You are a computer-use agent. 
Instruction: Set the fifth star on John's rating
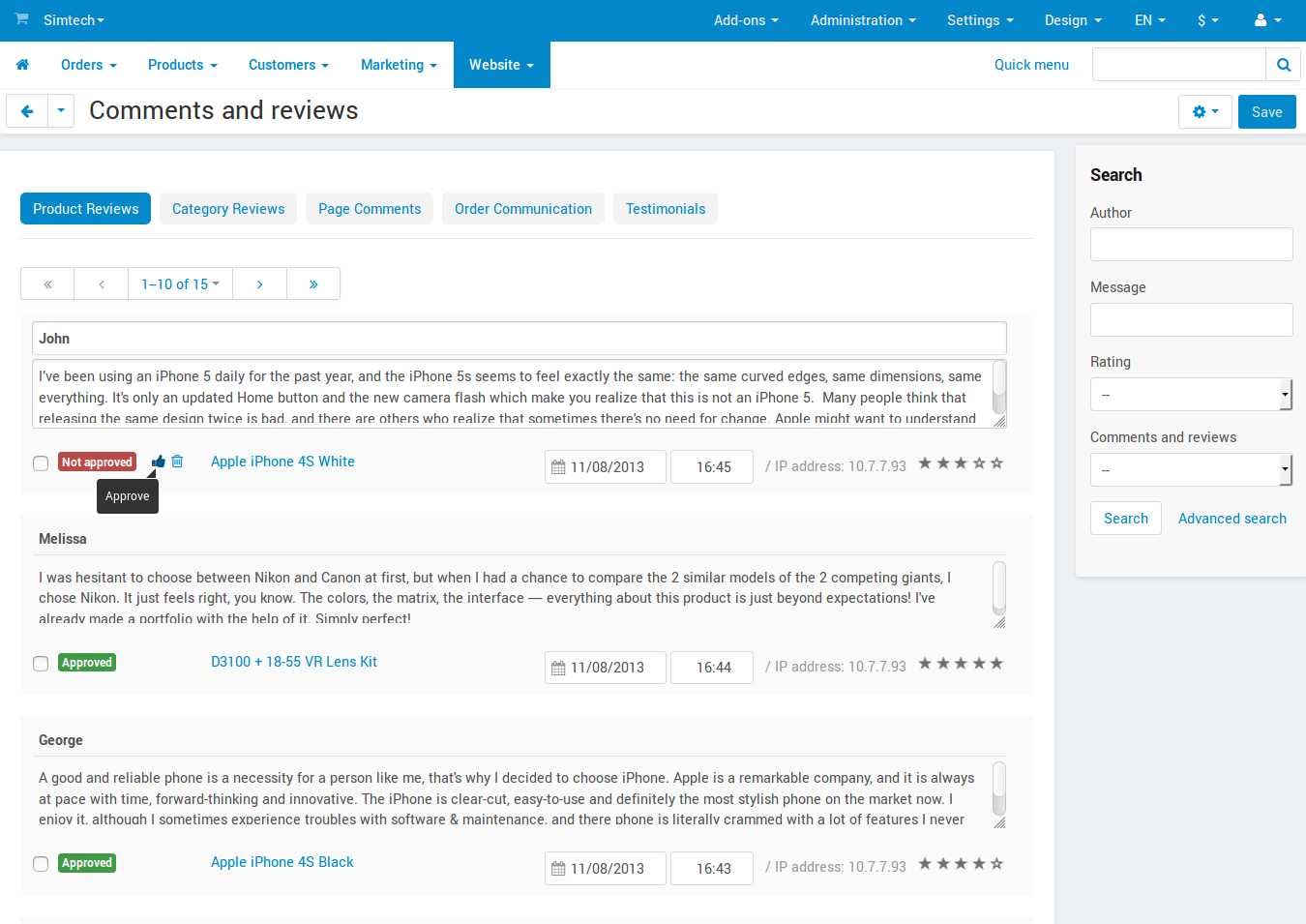(x=996, y=463)
